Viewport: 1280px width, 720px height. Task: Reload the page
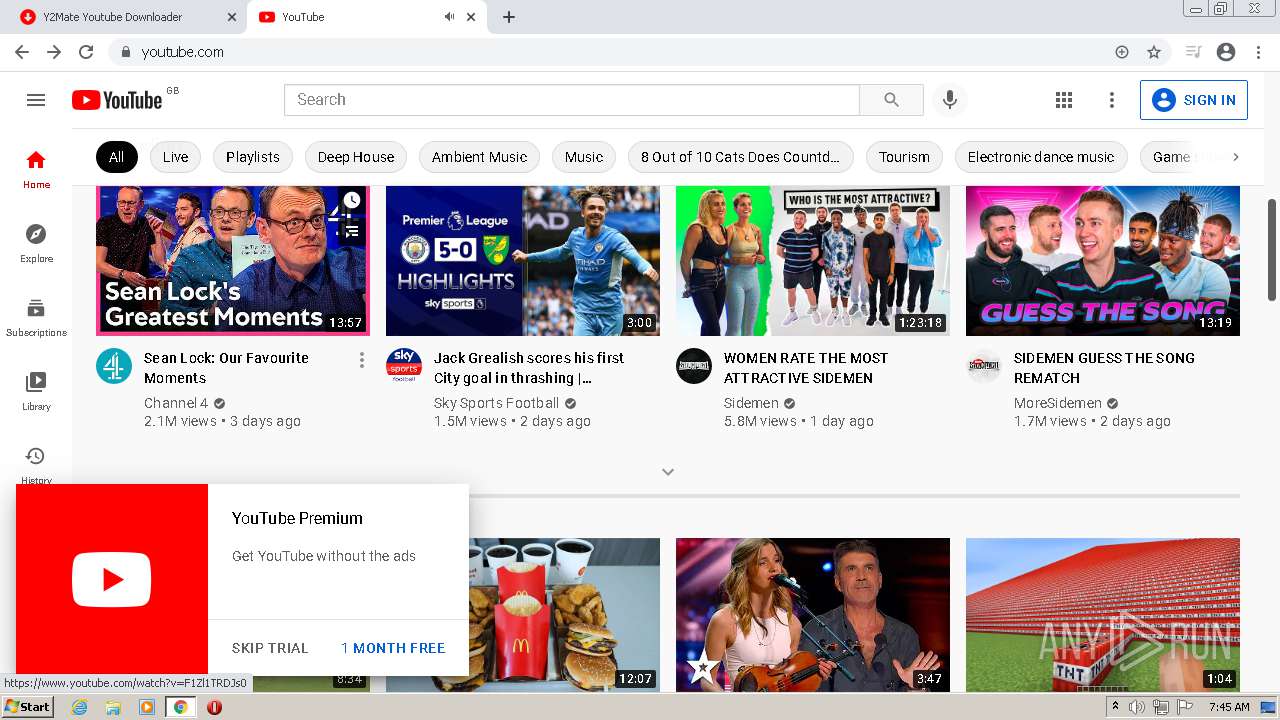click(86, 52)
